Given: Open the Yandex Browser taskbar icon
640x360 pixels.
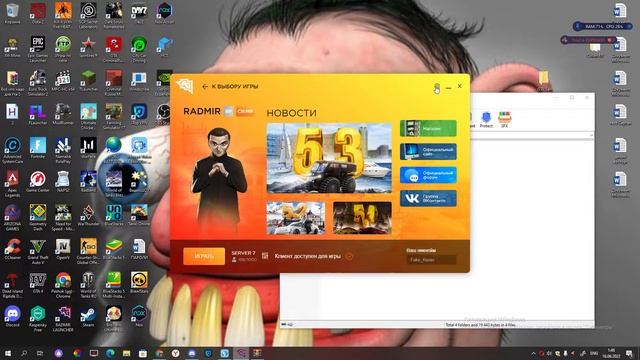Looking at the screenshot, I should click(176, 353).
